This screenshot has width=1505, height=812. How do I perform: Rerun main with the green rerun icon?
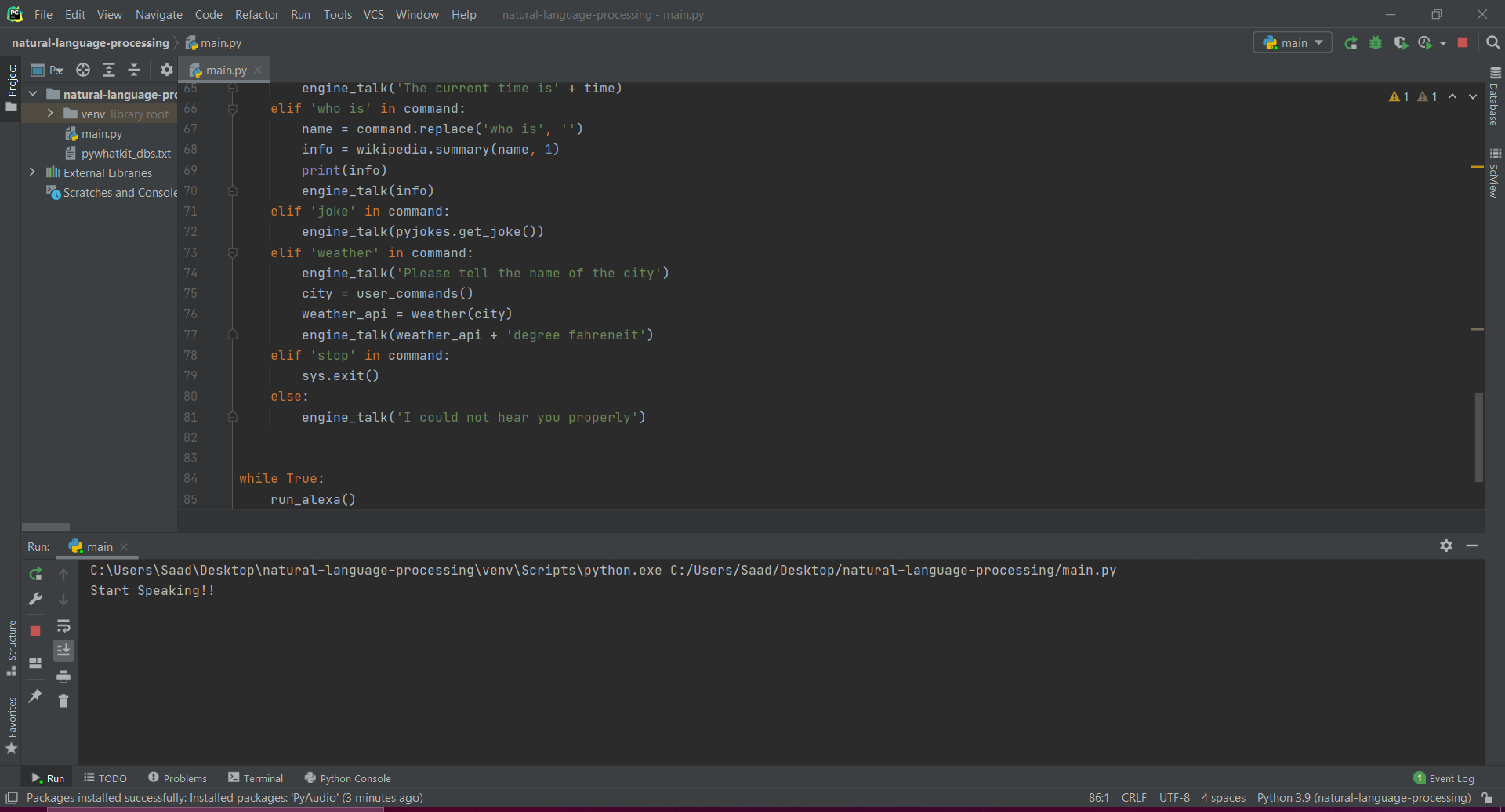(1351, 43)
